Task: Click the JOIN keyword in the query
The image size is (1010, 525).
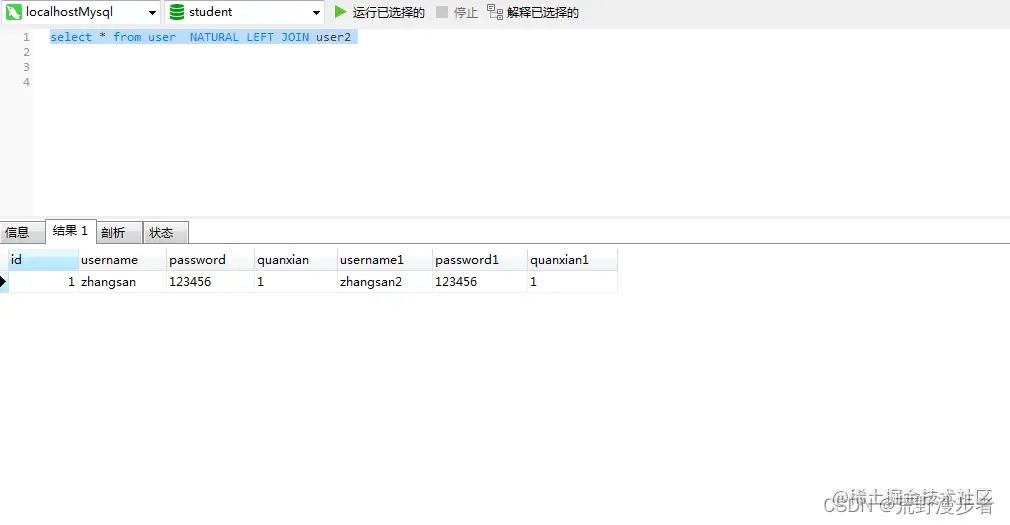Action: click(x=295, y=37)
